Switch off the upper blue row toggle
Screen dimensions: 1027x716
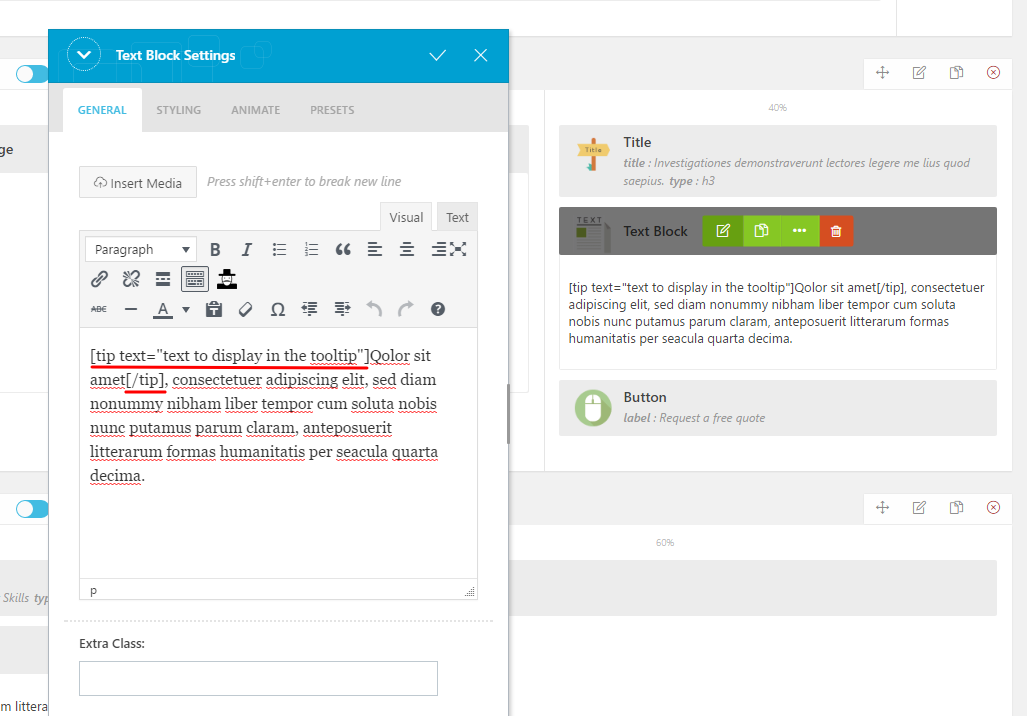coord(32,74)
